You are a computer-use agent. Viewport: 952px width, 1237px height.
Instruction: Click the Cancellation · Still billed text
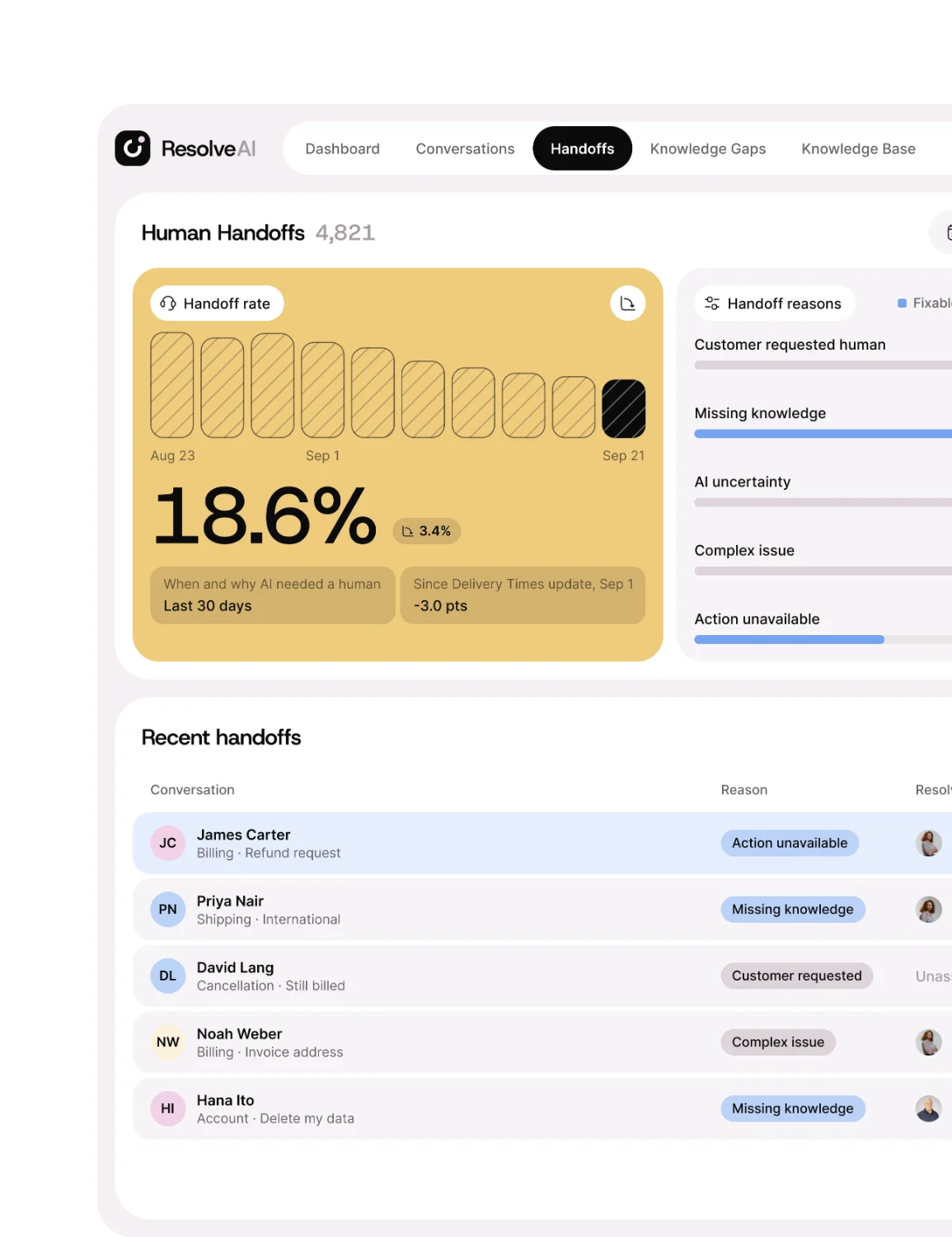click(271, 986)
